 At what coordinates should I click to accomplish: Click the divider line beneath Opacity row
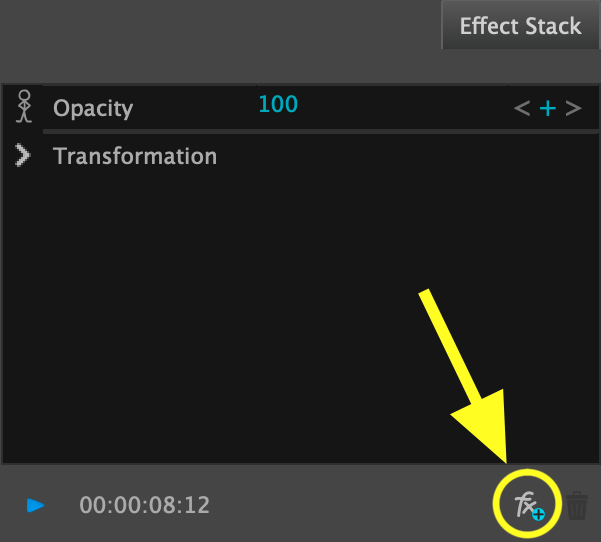pos(300,130)
